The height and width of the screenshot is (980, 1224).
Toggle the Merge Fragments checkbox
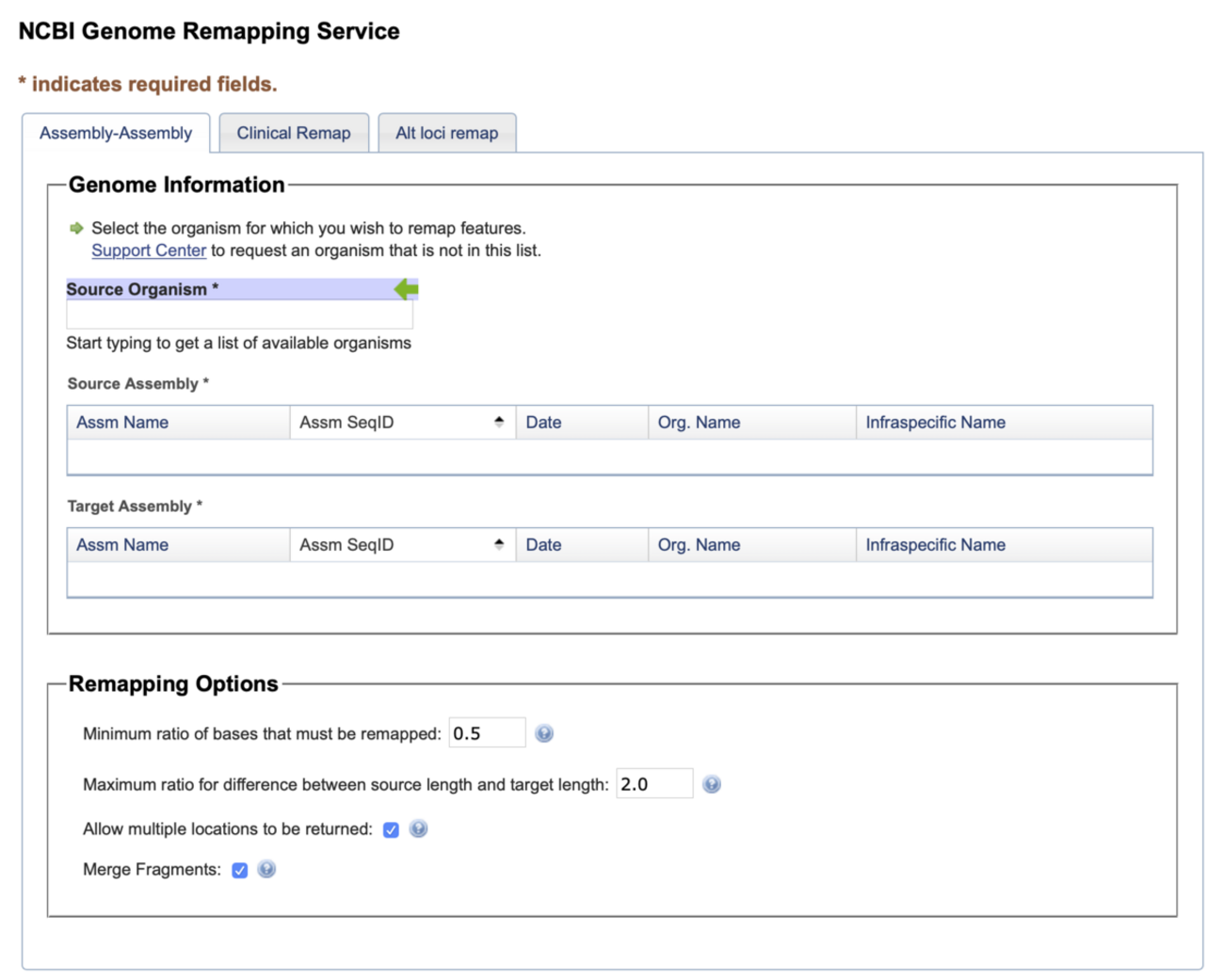point(240,870)
